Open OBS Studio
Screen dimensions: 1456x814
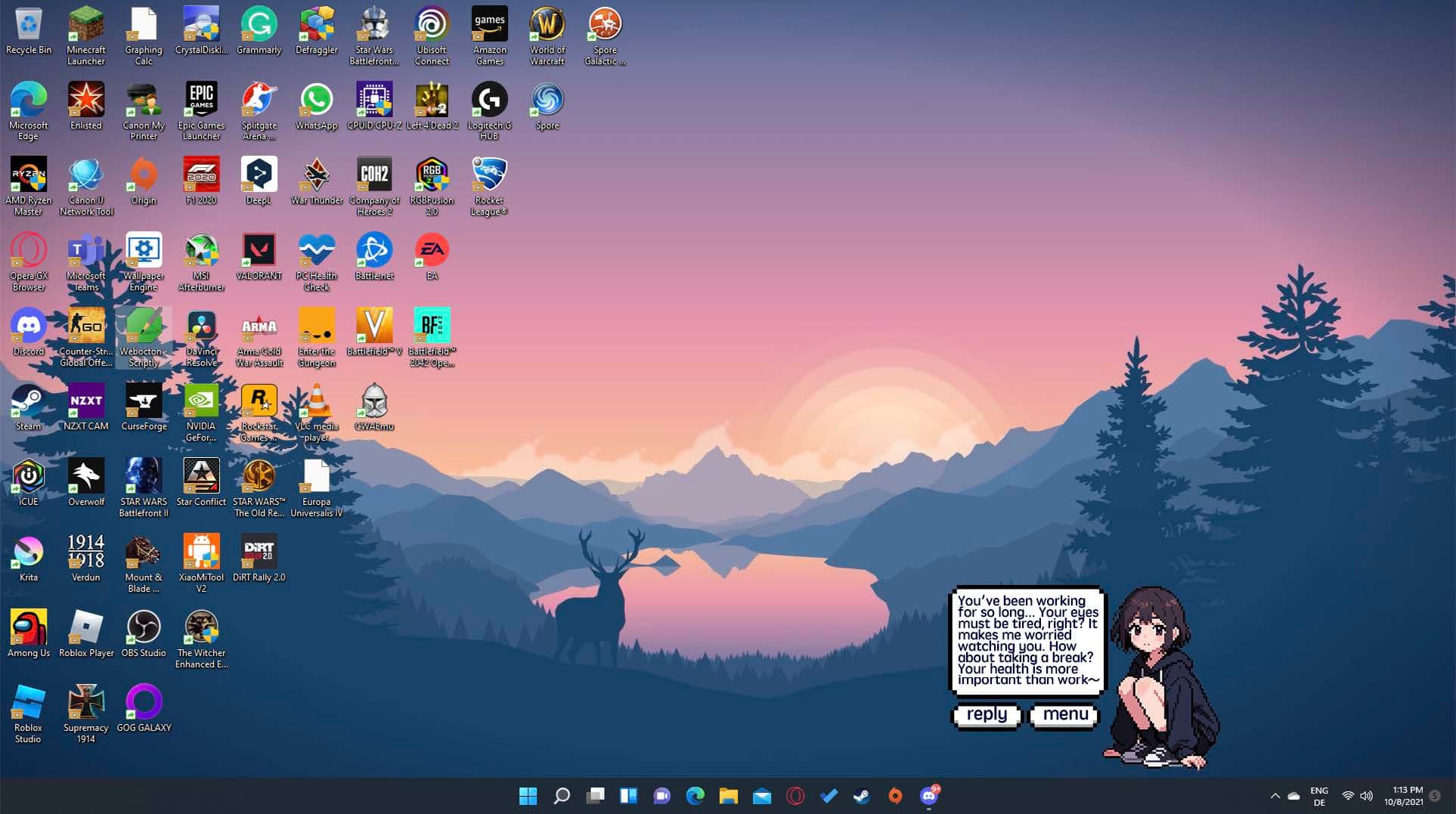point(143,627)
